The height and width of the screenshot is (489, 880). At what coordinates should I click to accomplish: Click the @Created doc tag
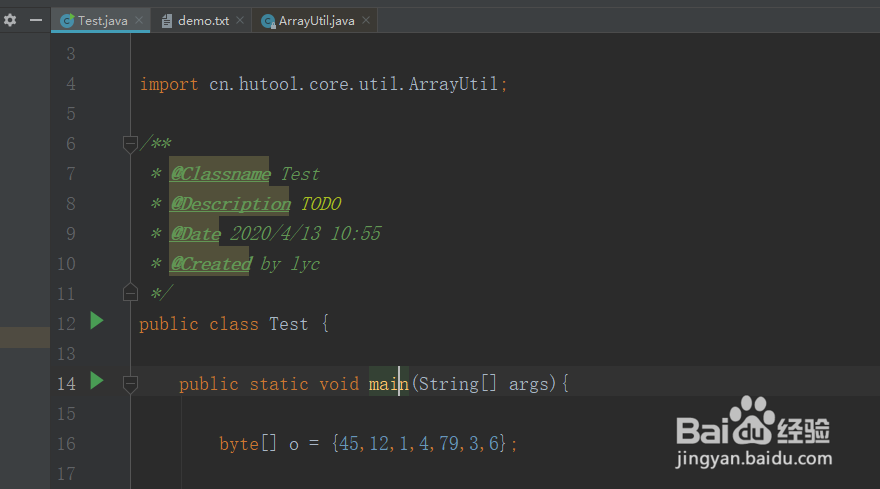(210, 264)
